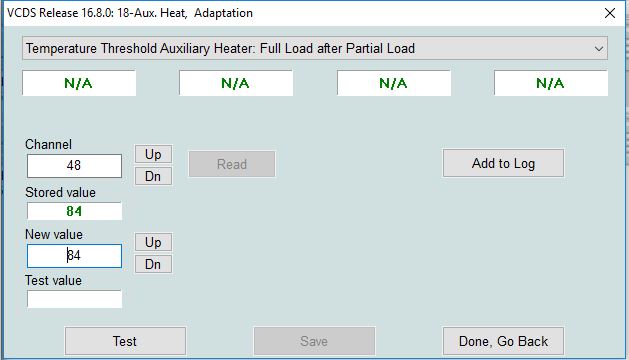This screenshot has height=360, width=629.
Task: Lower the New value with Dn button
Action: coord(153,264)
